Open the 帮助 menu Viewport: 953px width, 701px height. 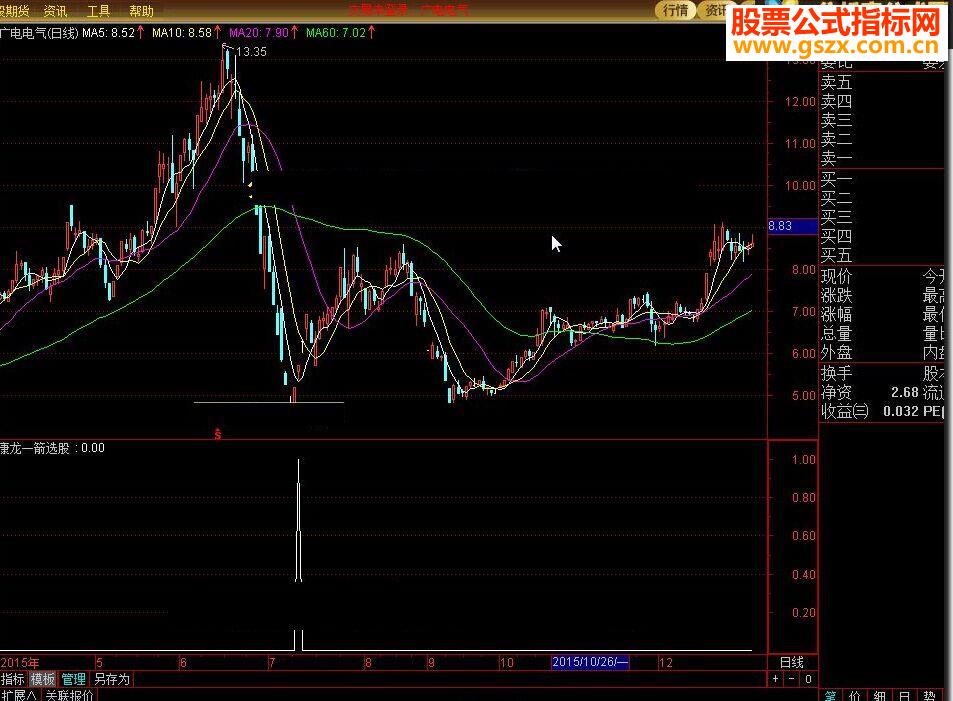[x=141, y=11]
